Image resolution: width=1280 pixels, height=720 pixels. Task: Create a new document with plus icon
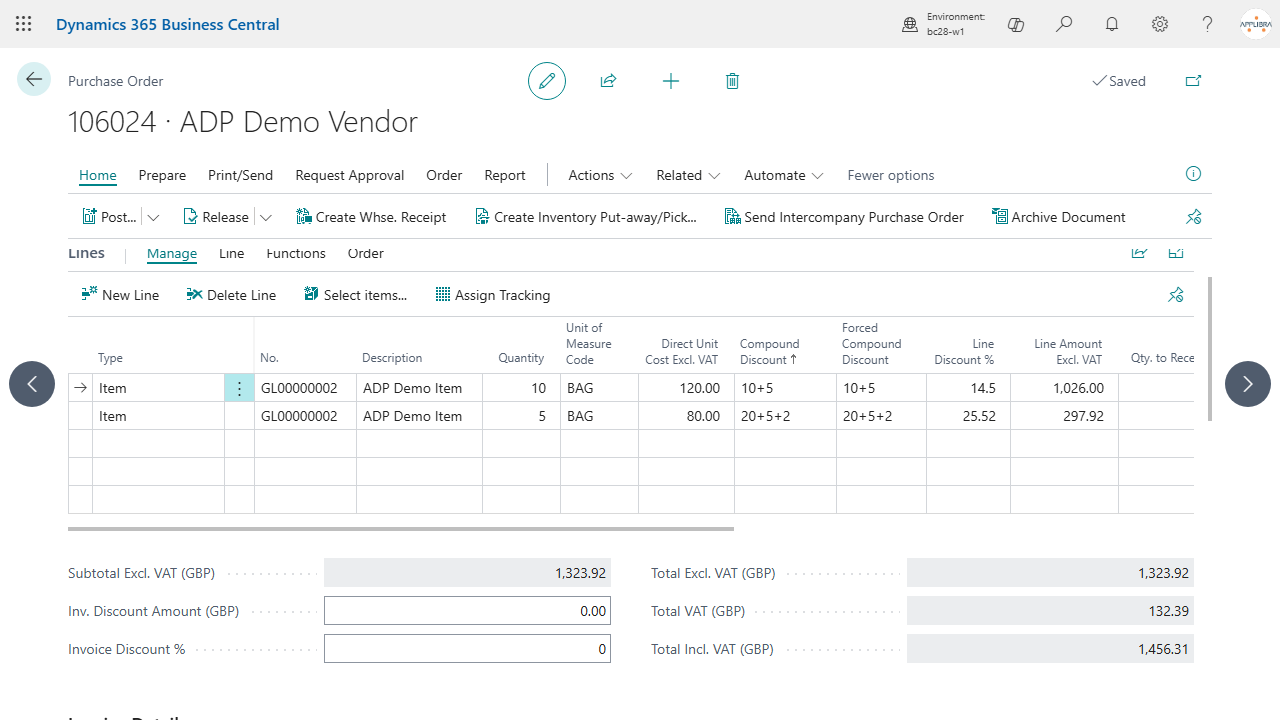coord(671,81)
